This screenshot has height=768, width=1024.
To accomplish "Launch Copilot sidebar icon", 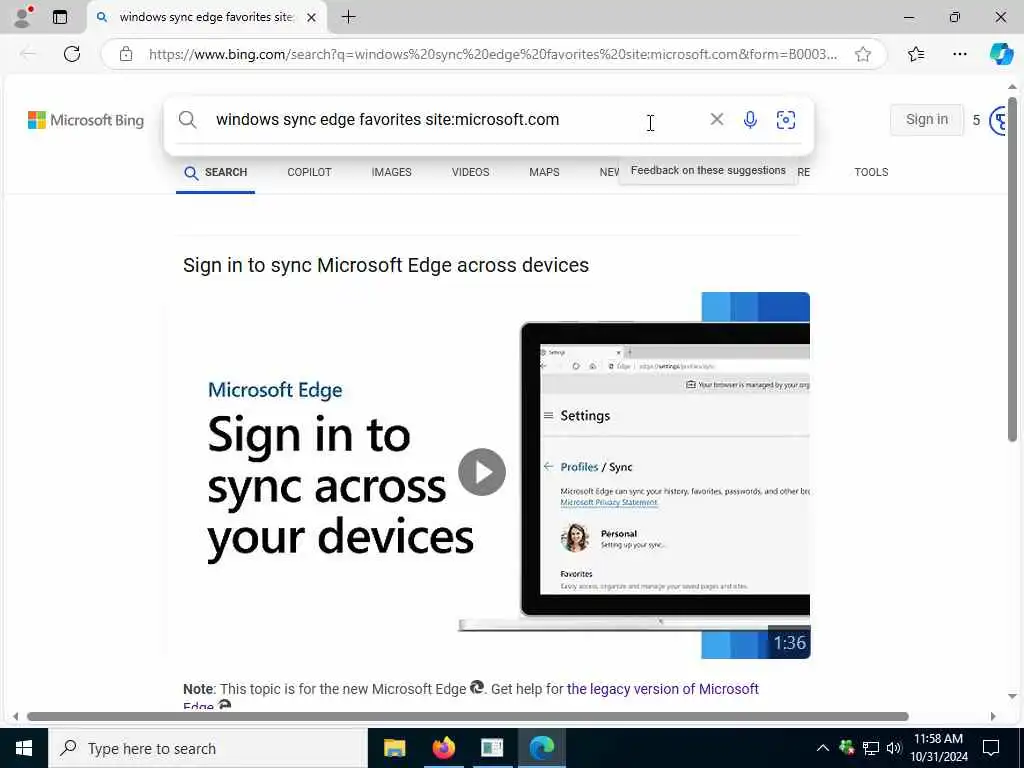I will point(1000,54).
